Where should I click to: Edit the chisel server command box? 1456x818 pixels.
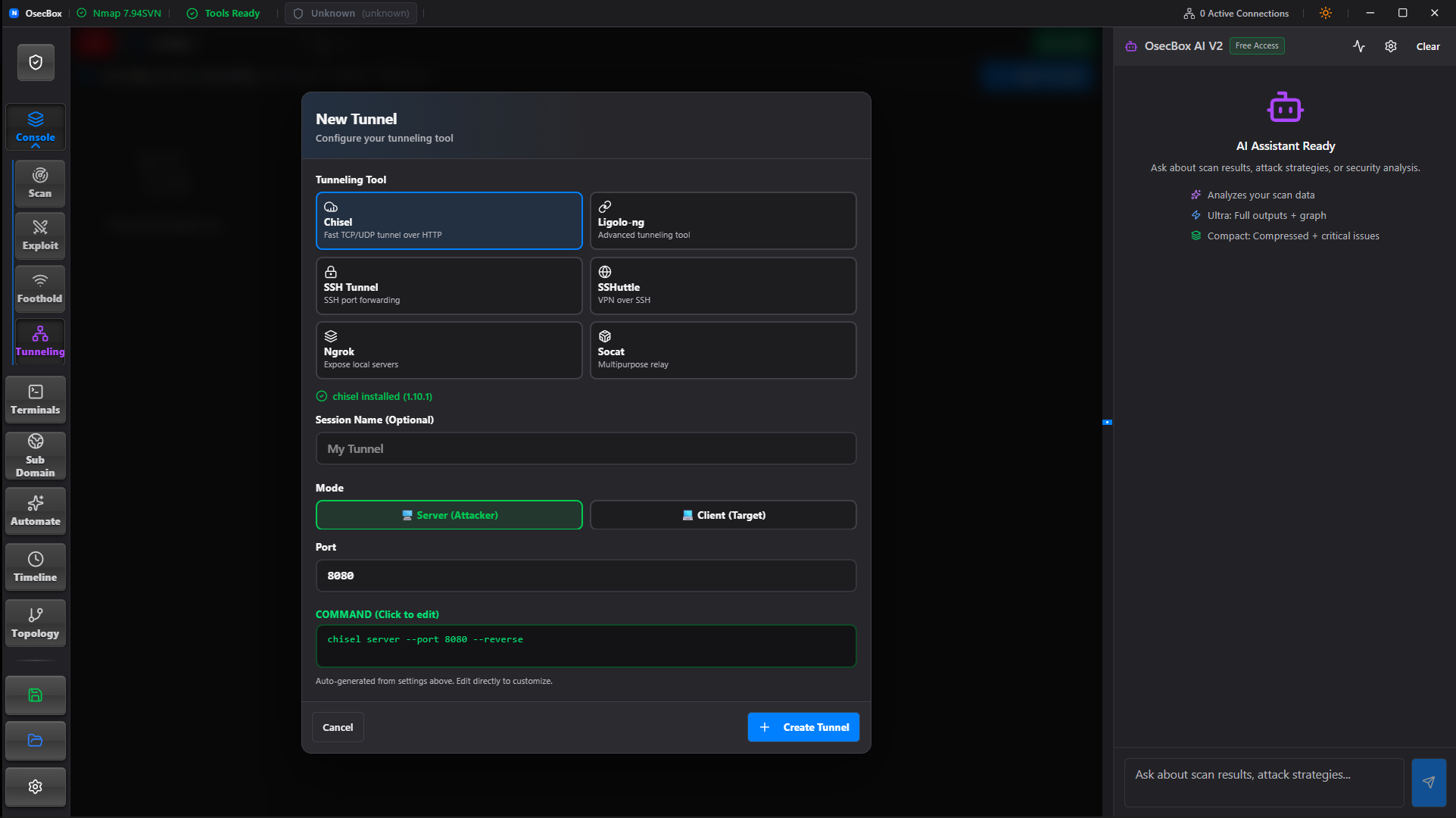(586, 646)
